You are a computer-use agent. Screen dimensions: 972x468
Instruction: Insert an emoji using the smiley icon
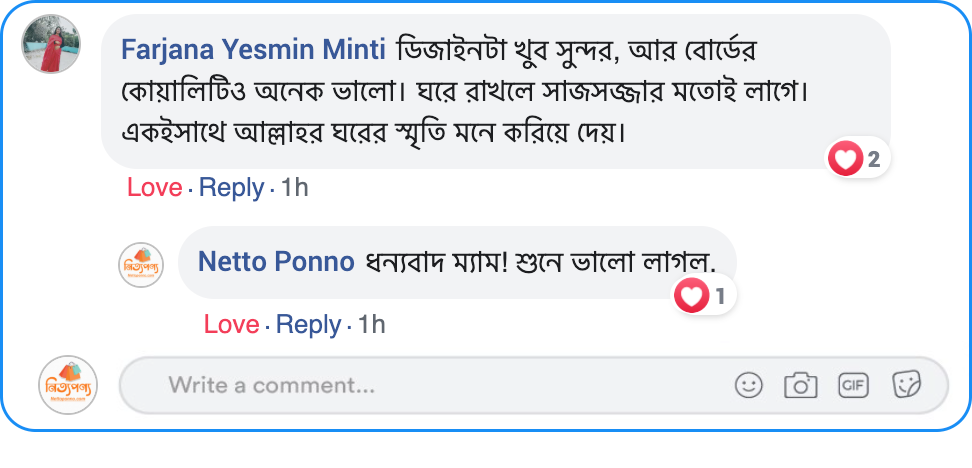[748, 385]
